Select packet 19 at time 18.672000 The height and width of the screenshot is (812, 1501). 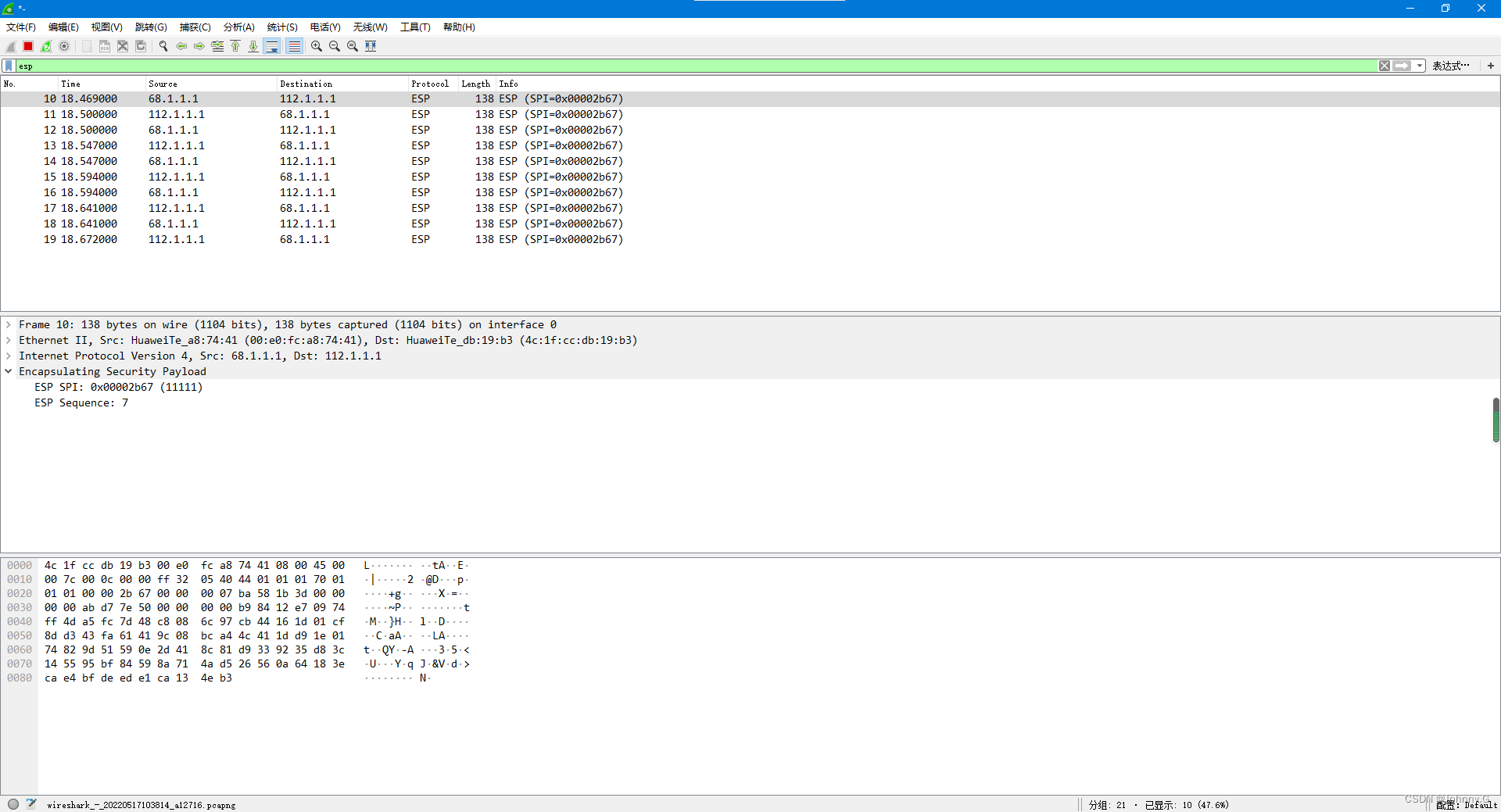coord(750,239)
